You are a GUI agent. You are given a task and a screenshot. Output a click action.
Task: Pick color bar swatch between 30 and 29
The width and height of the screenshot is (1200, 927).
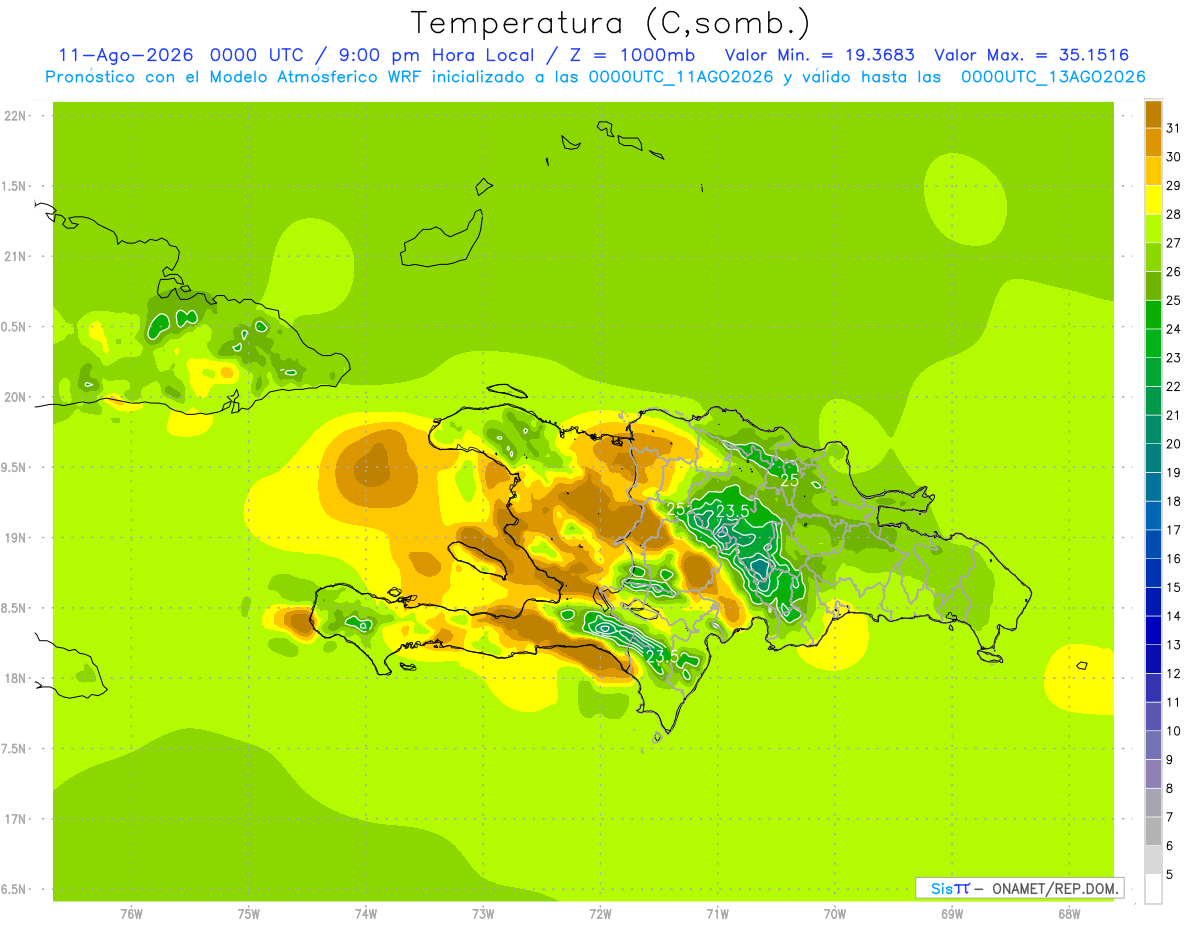point(1153,171)
